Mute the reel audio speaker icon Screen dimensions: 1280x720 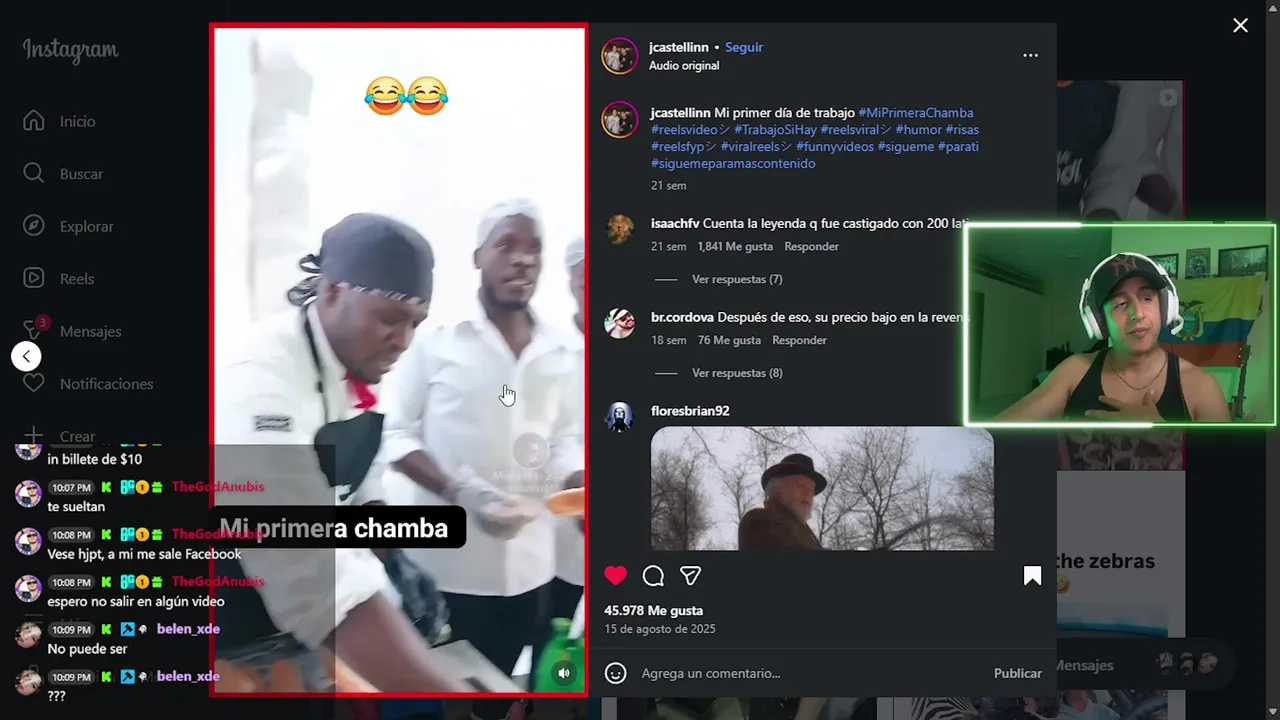[x=564, y=673]
